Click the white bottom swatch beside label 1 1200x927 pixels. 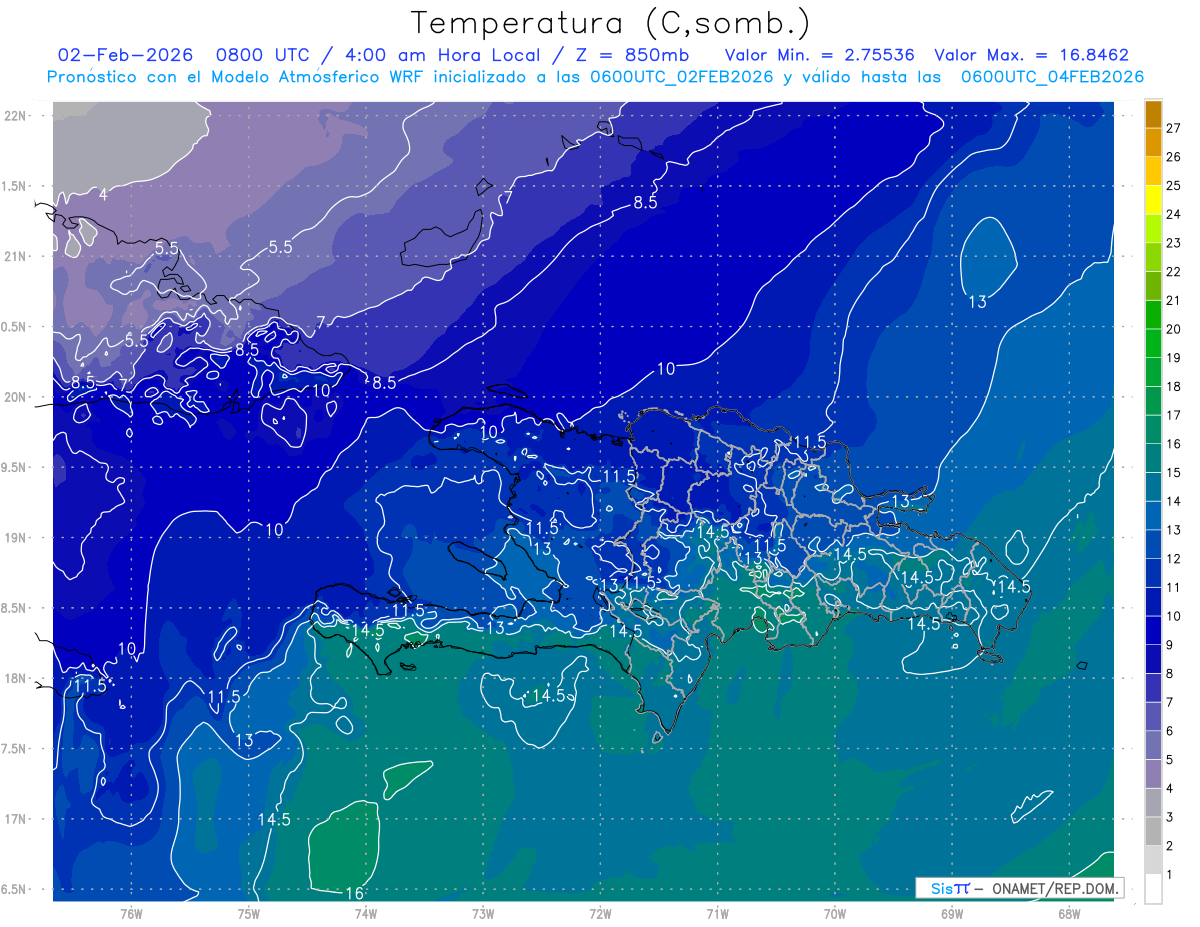pos(1153,888)
